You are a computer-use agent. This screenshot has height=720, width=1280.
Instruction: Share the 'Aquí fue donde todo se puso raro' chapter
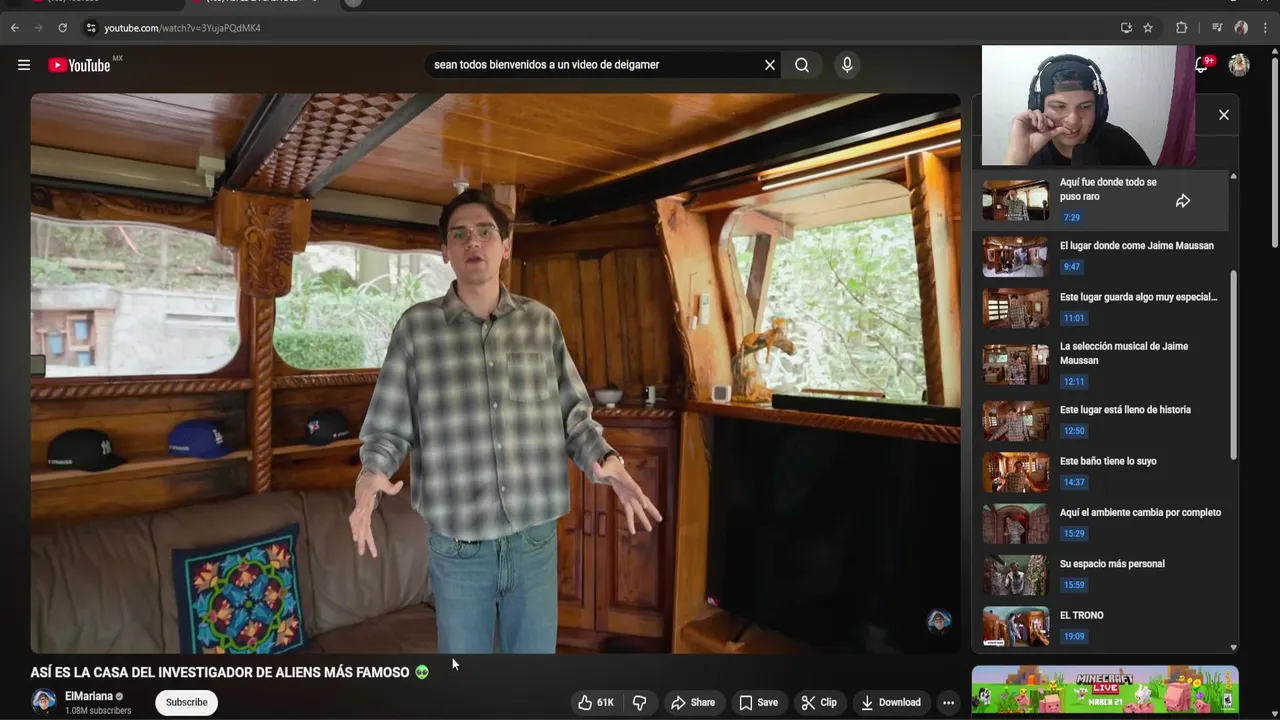coord(1183,201)
